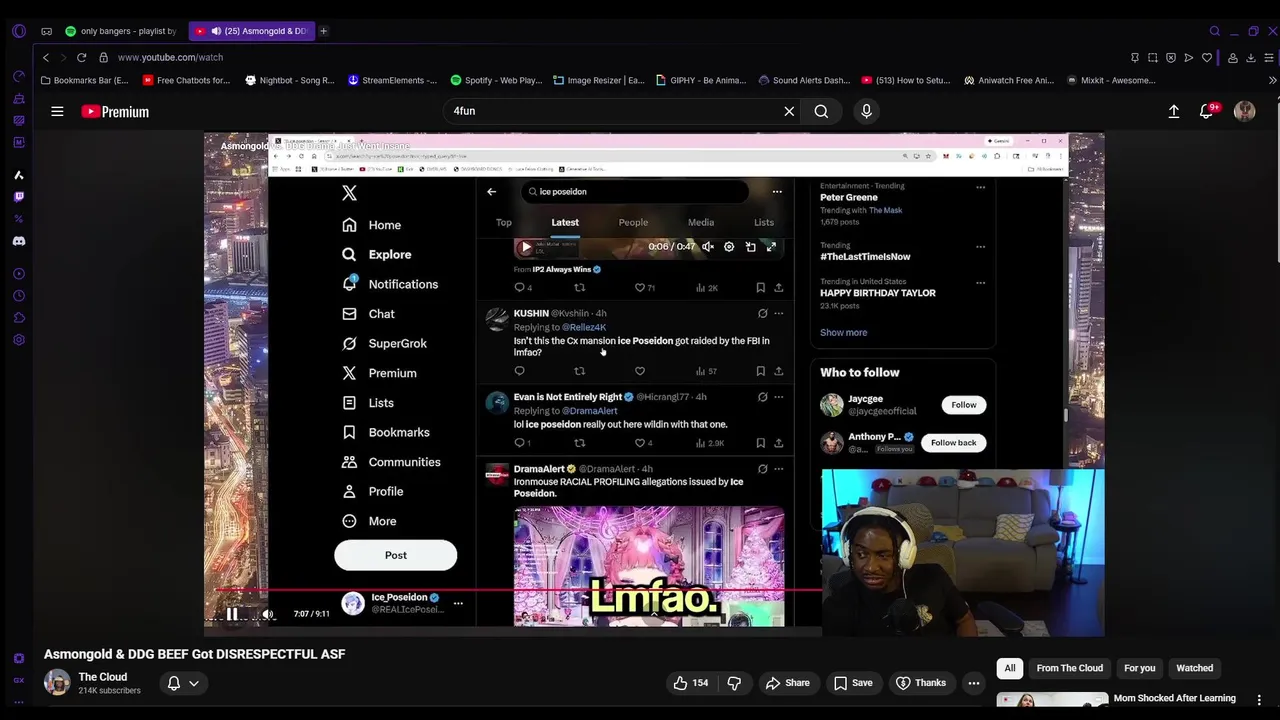Screen dimensions: 1280x720
Task: Show more bookmarks double chevron
Action: tap(1272, 80)
